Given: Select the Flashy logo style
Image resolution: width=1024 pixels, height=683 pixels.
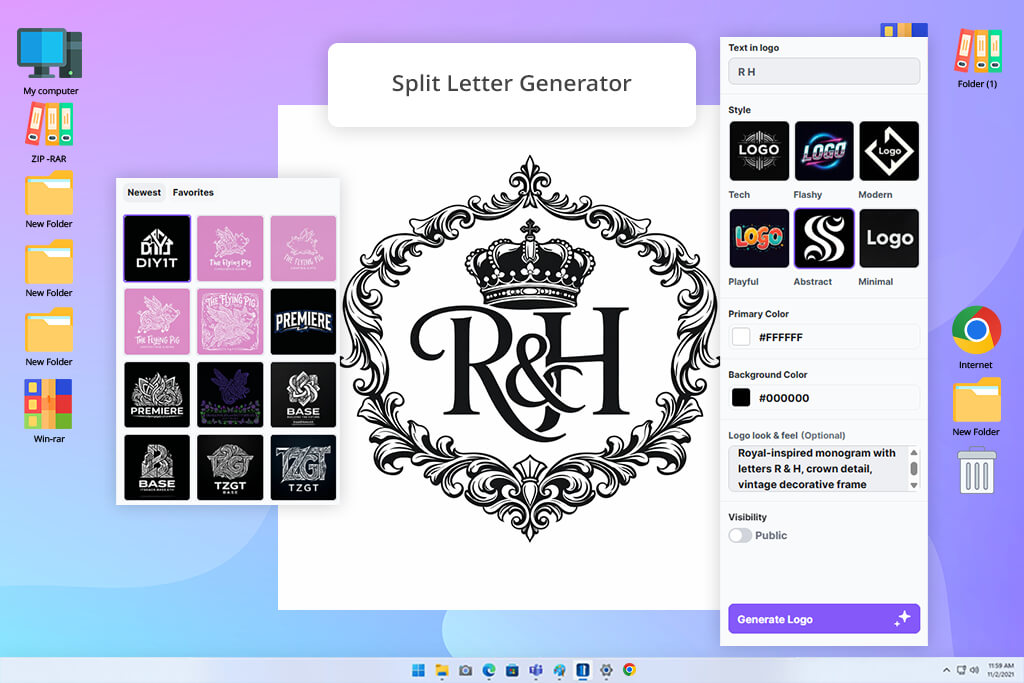Looking at the screenshot, I should coord(824,151).
